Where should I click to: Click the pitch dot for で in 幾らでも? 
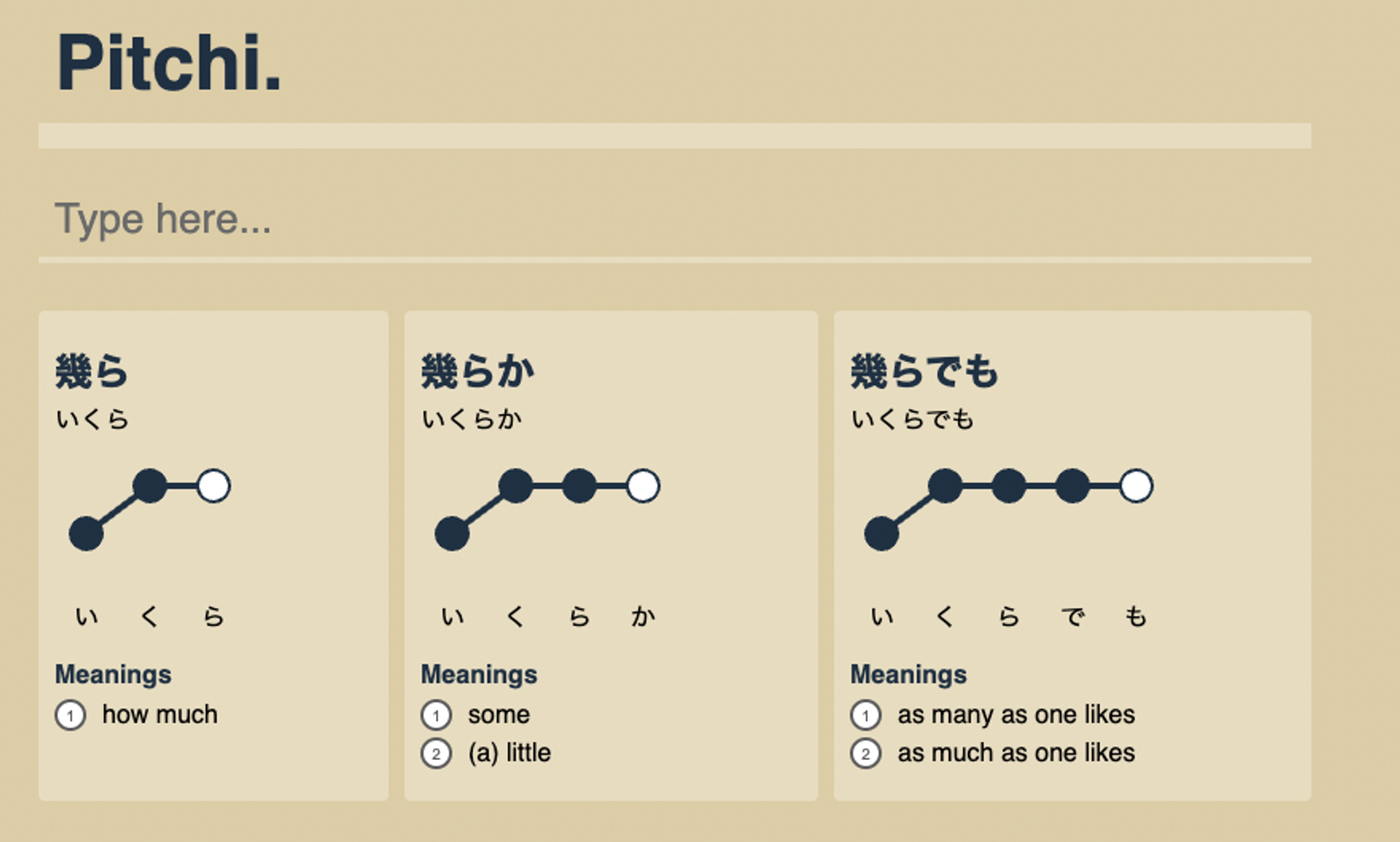[x=1072, y=485]
